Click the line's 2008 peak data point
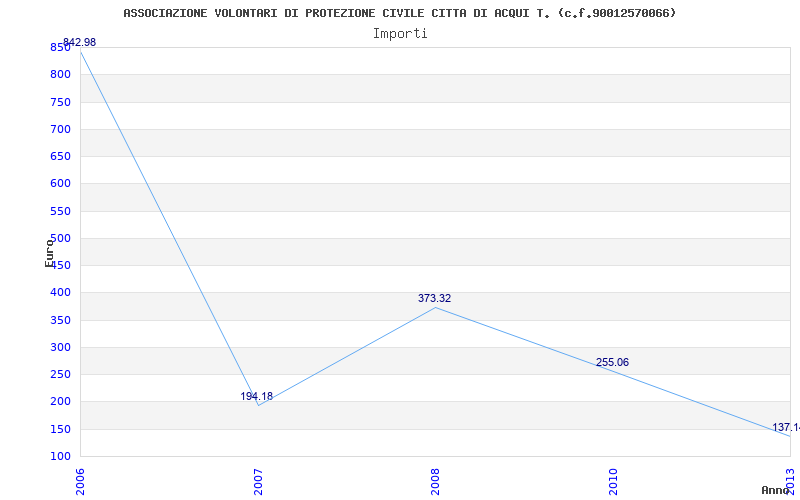Image resolution: width=800 pixels, height=500 pixels. pyautogui.click(x=435, y=307)
